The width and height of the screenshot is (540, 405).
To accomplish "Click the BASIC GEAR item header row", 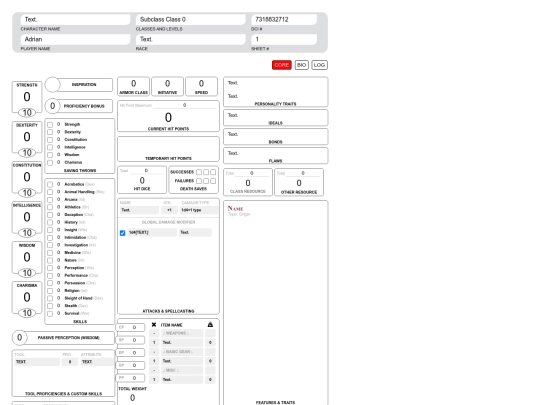I will pyautogui.click(x=182, y=352).
